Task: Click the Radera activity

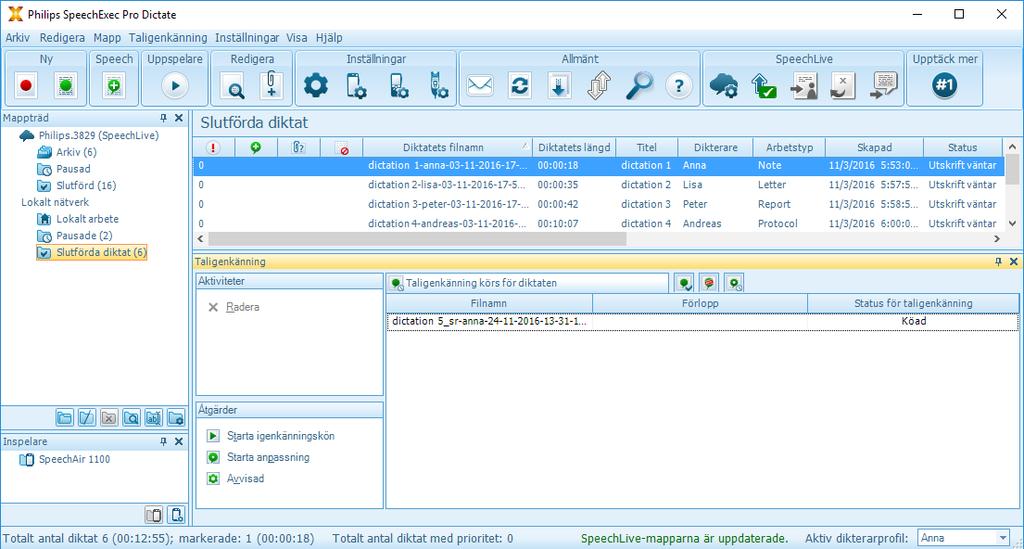Action: 242,307
